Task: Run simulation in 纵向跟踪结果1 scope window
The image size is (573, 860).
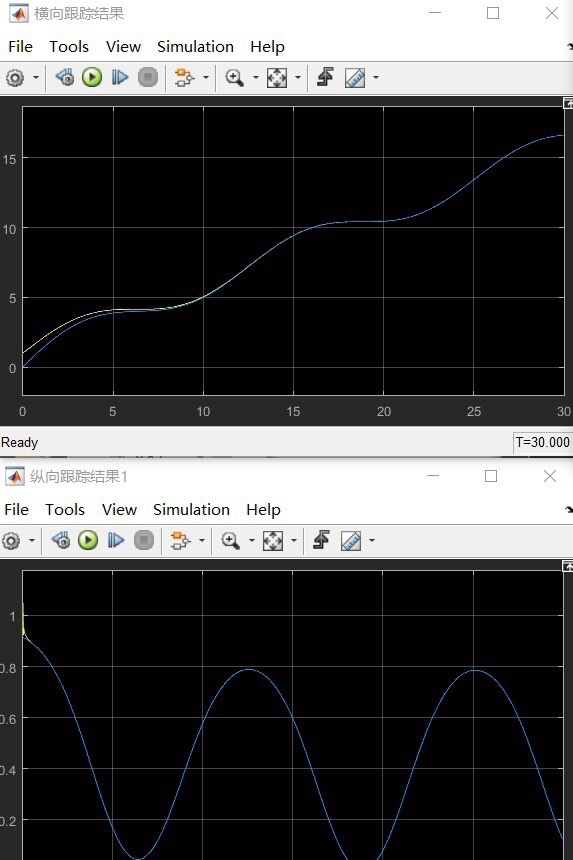Action: point(88,540)
